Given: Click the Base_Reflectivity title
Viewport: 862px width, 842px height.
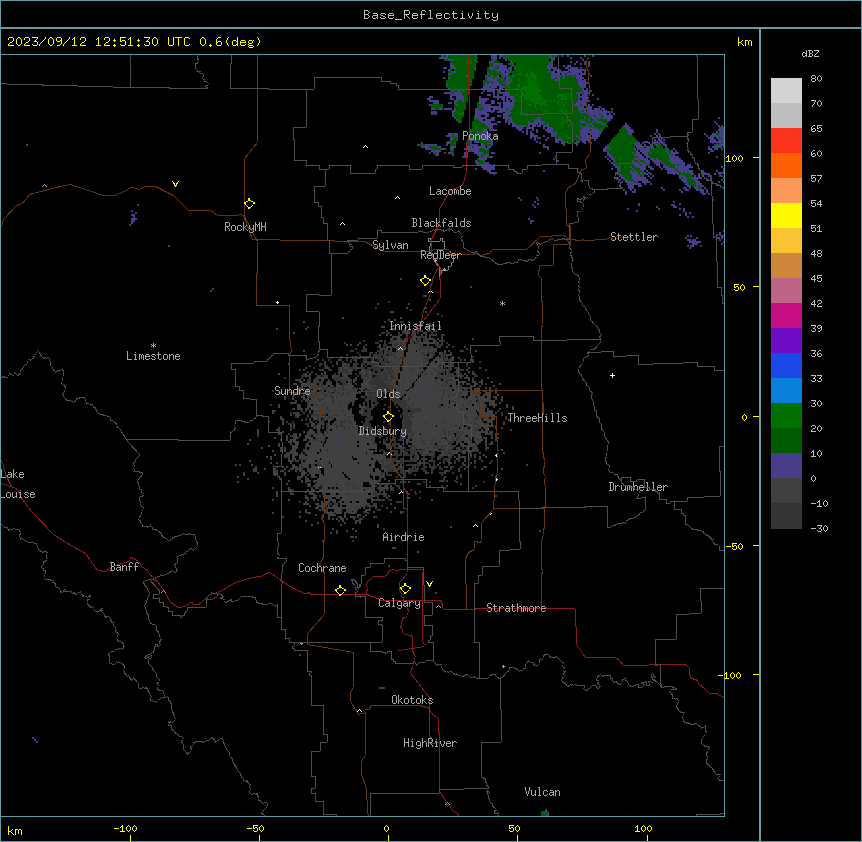Looking at the screenshot, I should tap(431, 15).
